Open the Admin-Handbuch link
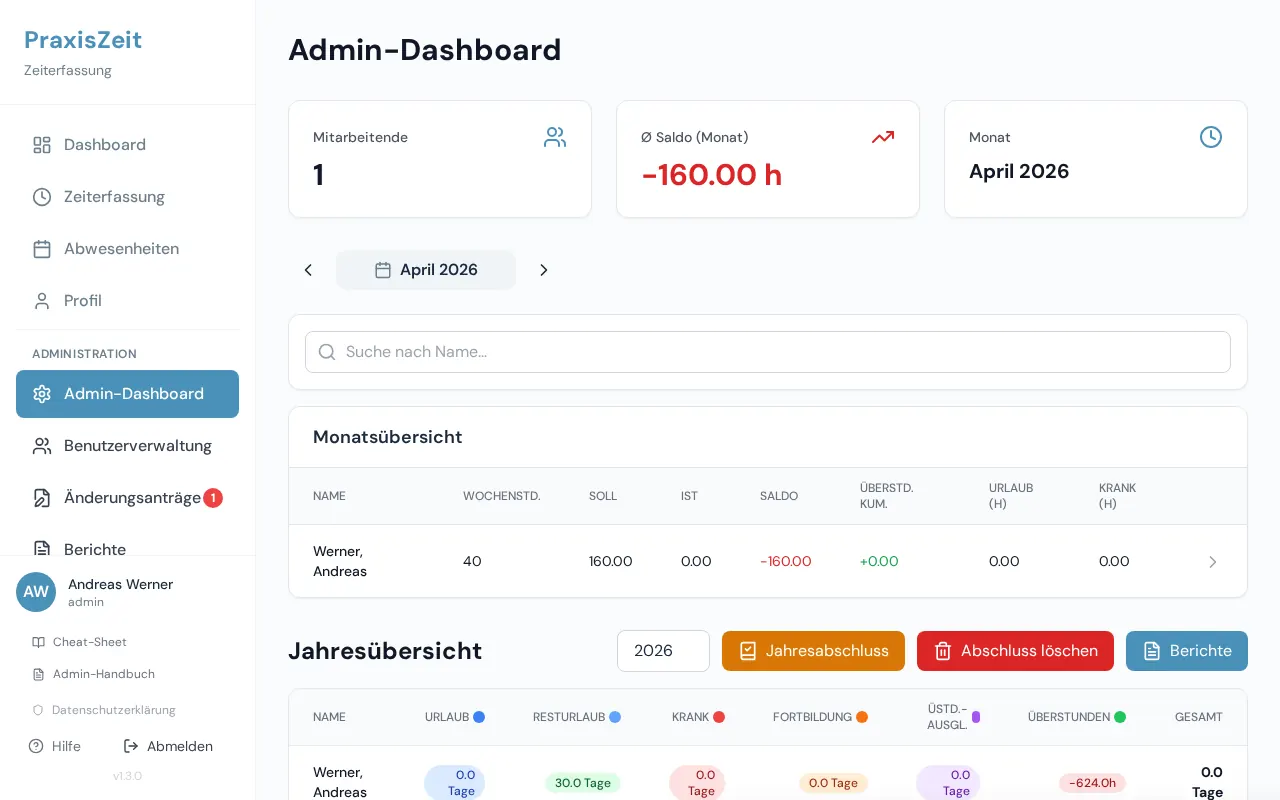The image size is (1280, 800). point(94,674)
